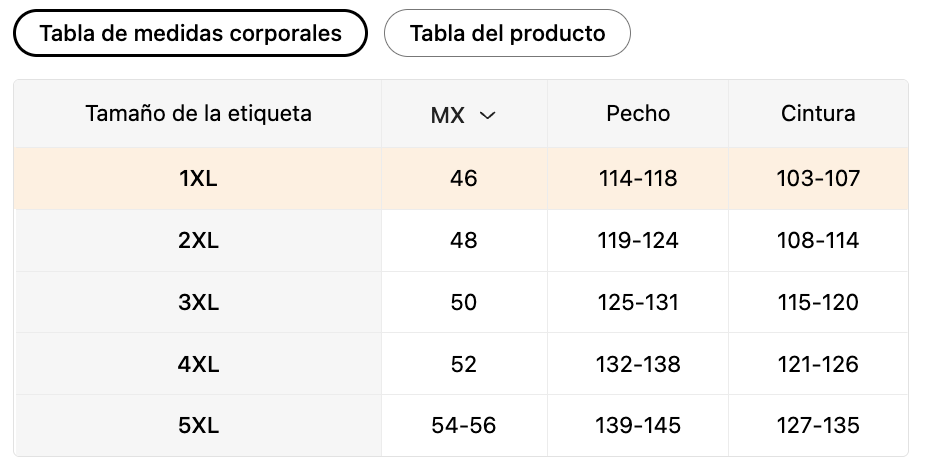Select the 1XL size row label

[198, 178]
